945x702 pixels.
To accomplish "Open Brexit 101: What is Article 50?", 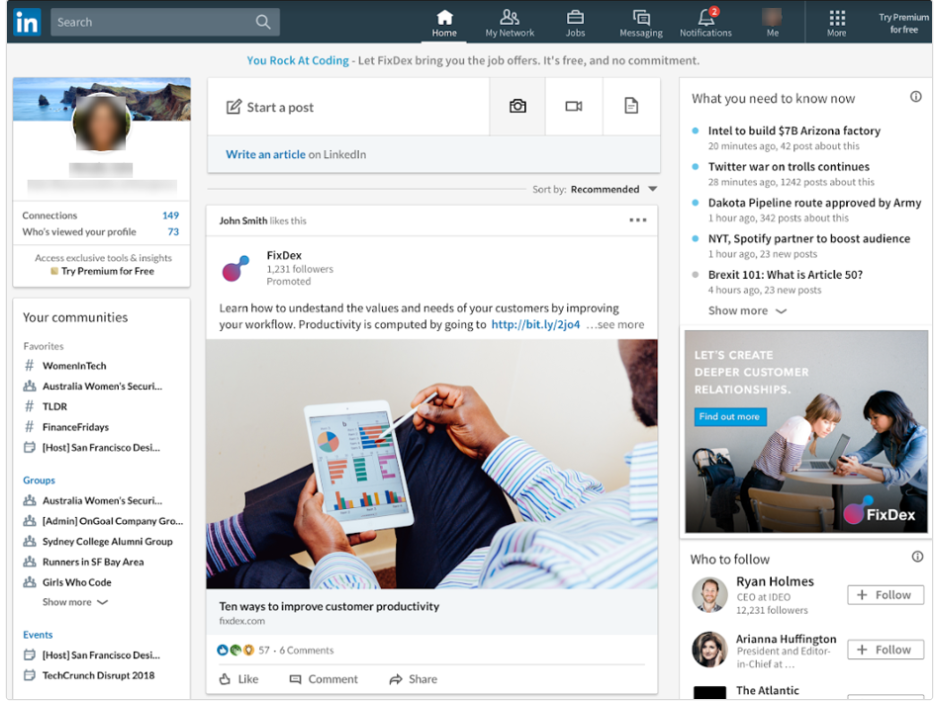I will [x=785, y=275].
